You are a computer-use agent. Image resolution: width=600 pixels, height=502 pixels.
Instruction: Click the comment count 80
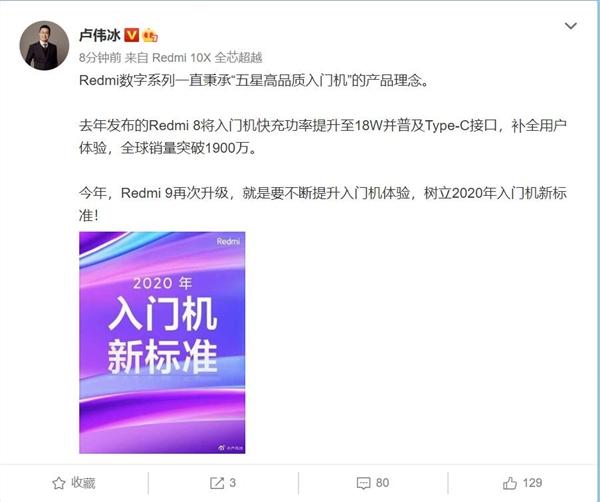pyautogui.click(x=382, y=483)
